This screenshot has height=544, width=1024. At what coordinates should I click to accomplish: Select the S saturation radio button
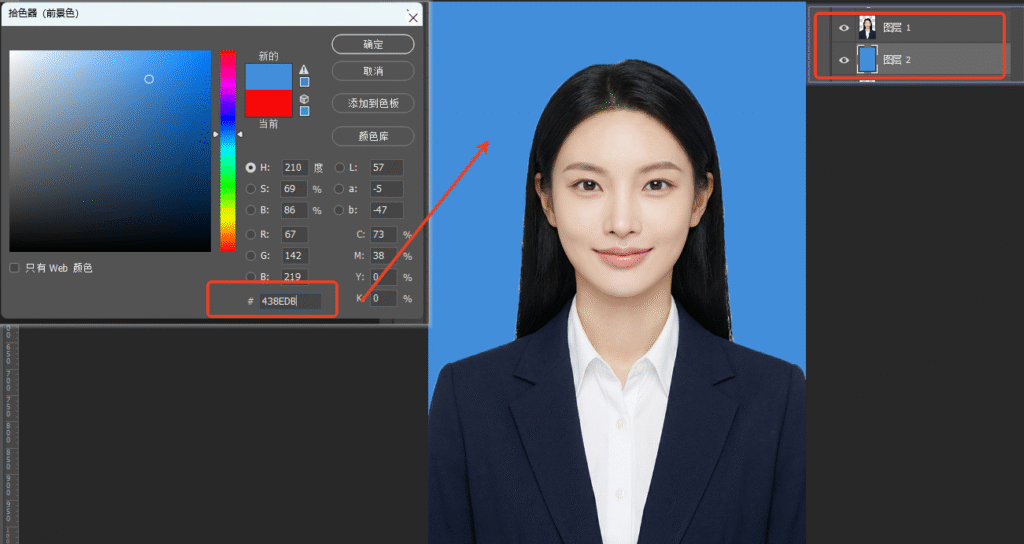[x=251, y=189]
